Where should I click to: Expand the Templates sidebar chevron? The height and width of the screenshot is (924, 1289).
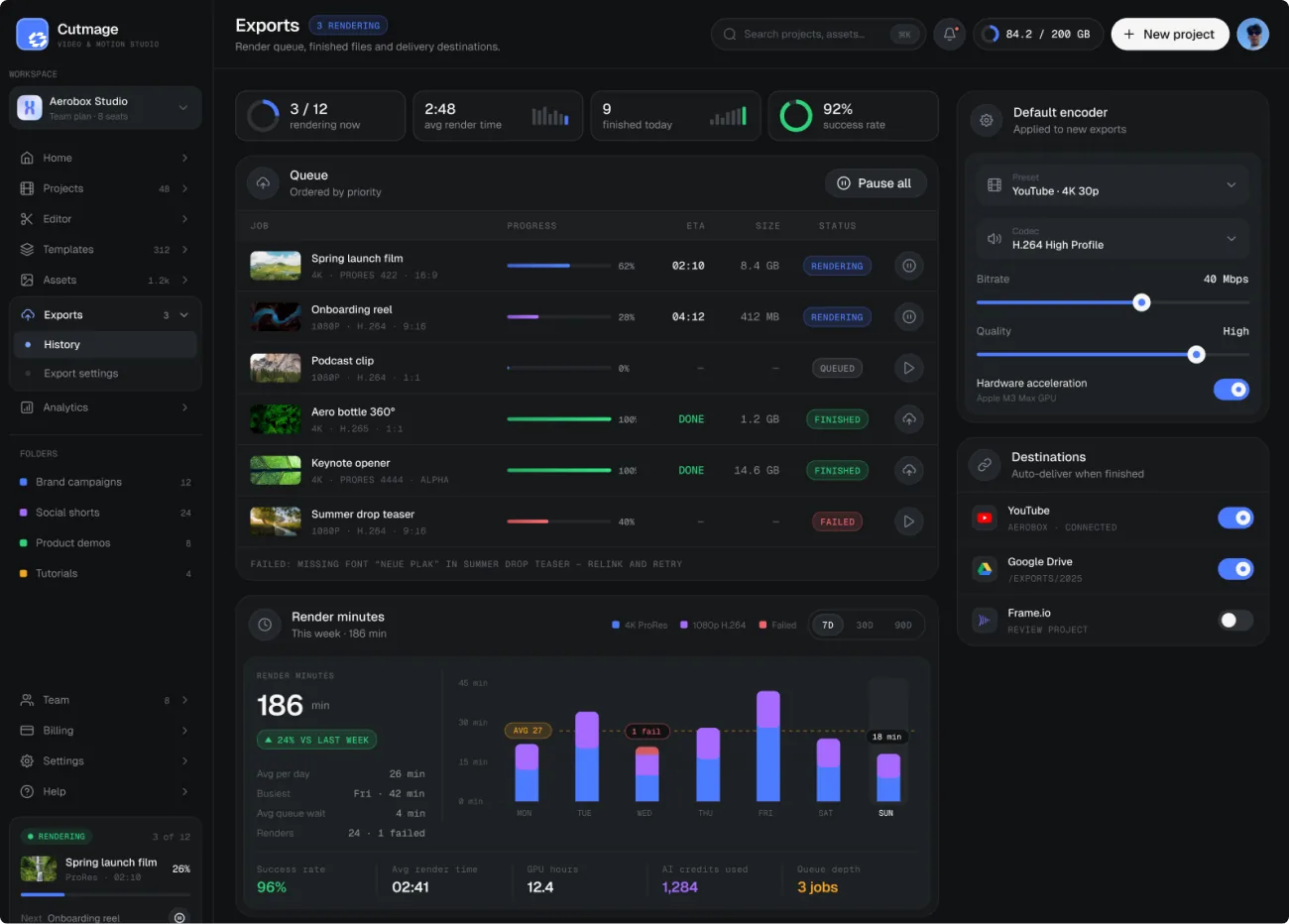click(x=184, y=250)
